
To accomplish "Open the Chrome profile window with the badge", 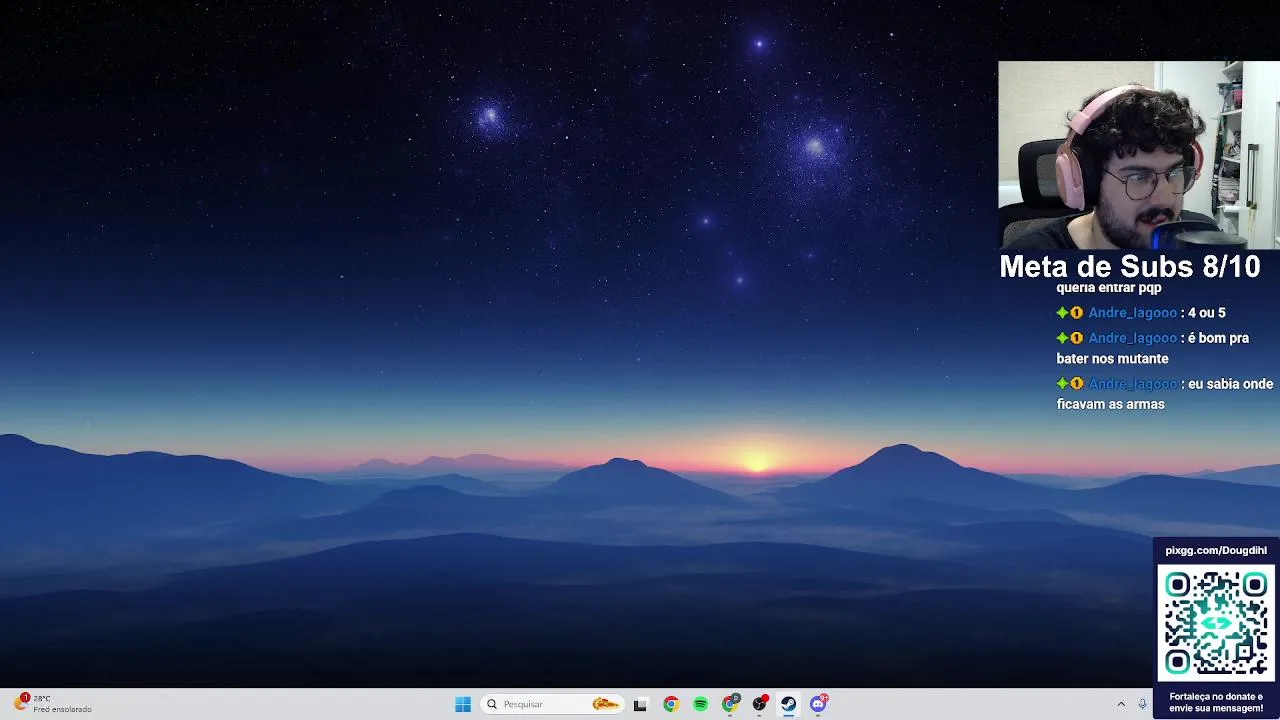I will coord(731,704).
